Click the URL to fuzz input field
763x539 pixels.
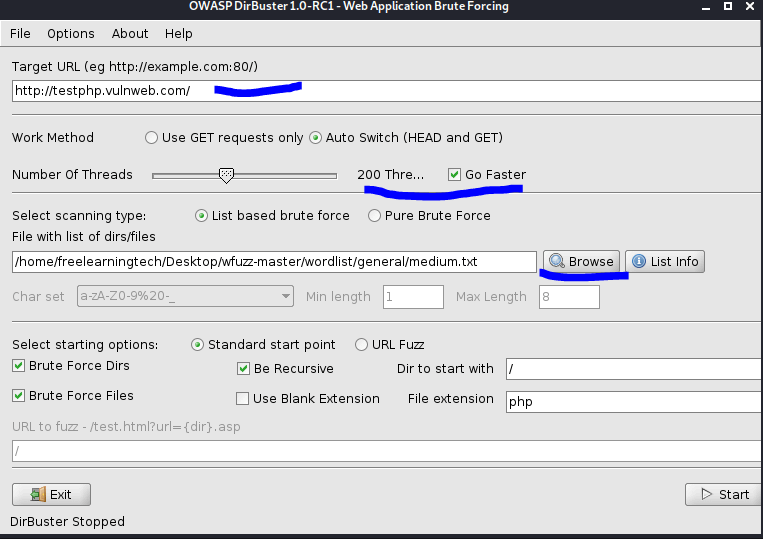[x=387, y=451]
